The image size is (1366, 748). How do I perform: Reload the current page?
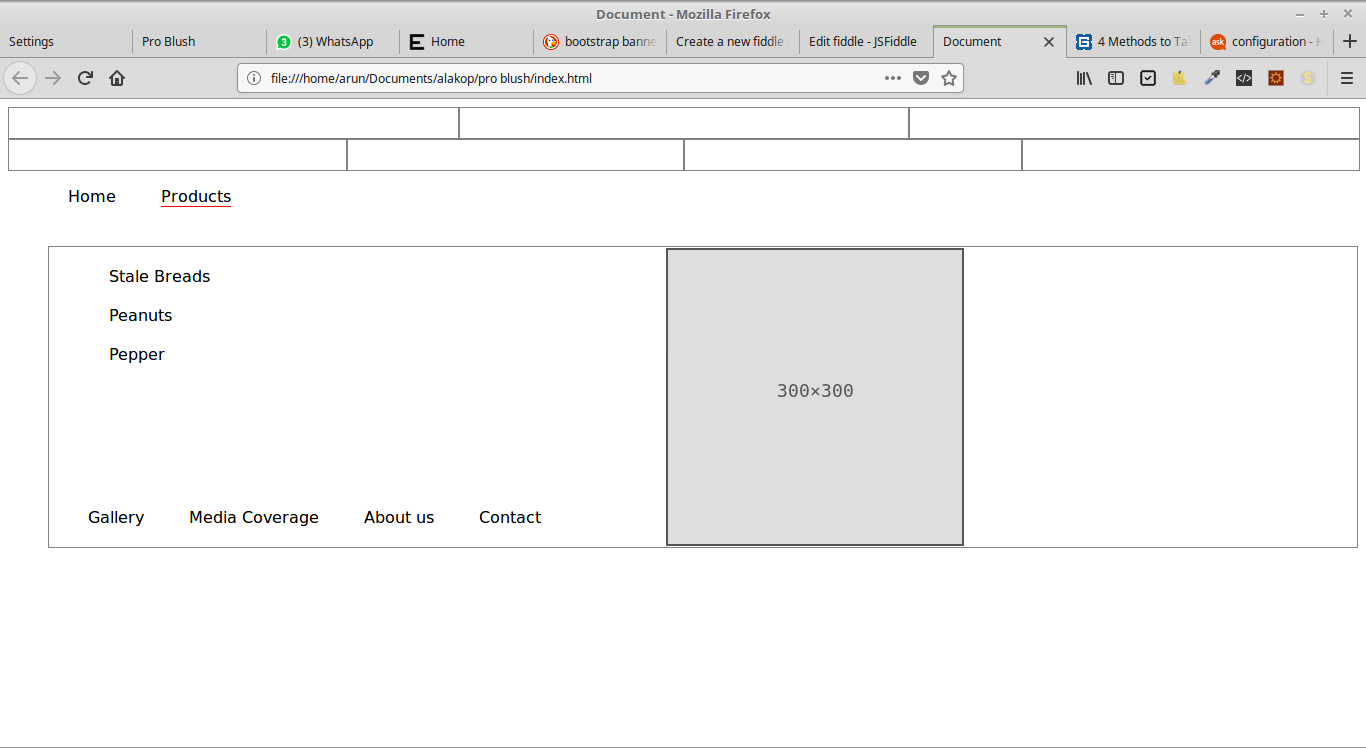85,78
